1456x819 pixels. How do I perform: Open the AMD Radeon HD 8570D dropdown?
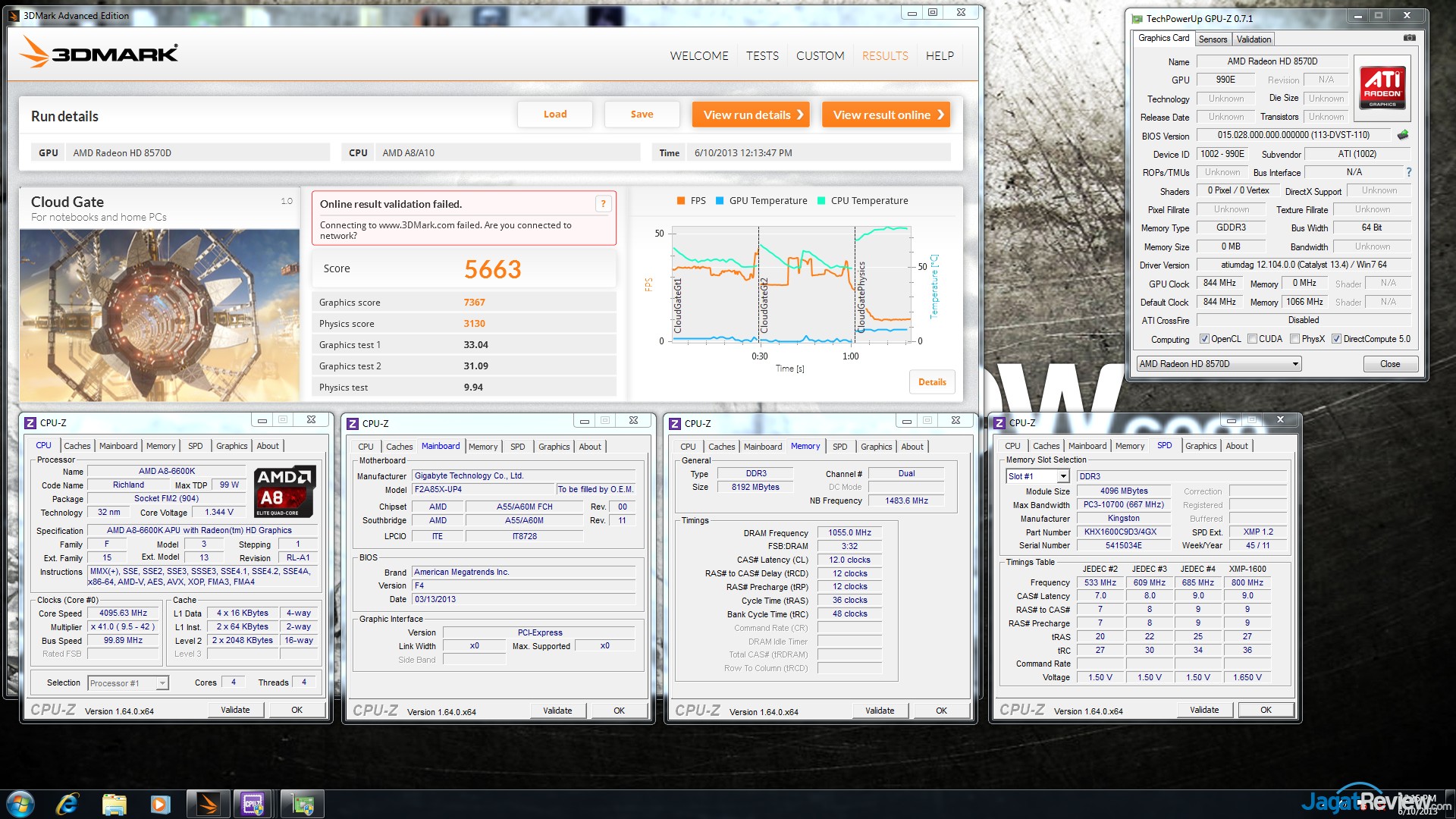1219,364
